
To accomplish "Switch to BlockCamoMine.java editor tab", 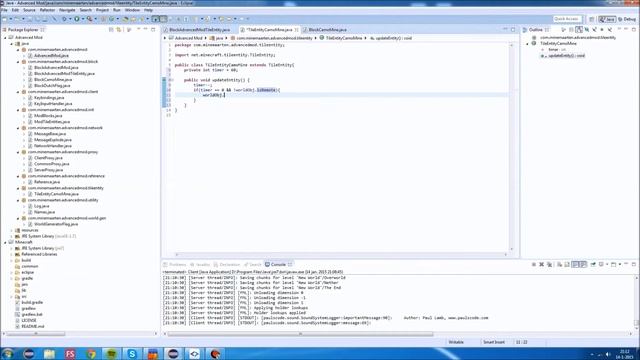I will click(x=327, y=30).
